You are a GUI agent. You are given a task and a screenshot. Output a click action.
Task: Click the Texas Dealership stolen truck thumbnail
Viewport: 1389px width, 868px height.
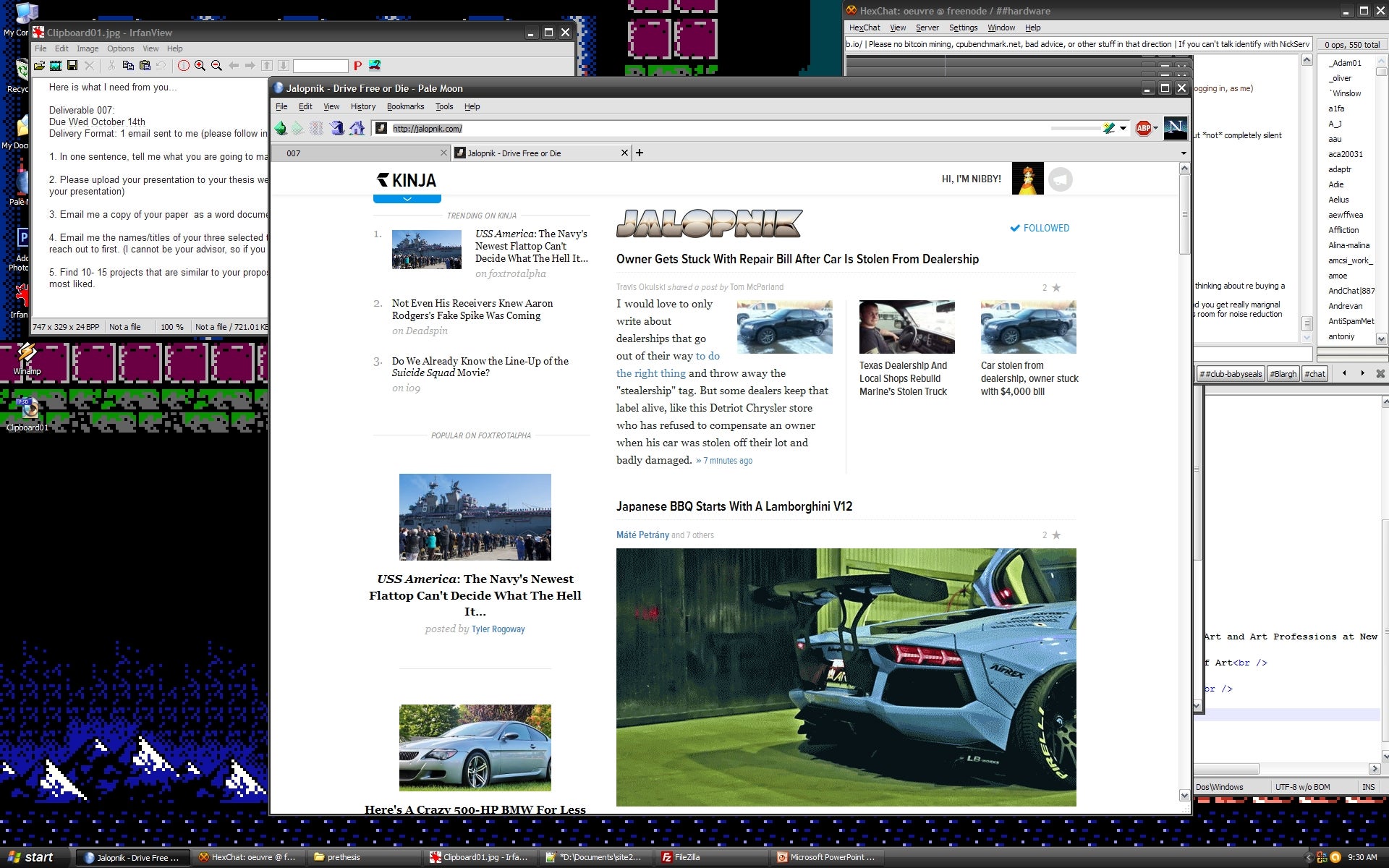(906, 327)
